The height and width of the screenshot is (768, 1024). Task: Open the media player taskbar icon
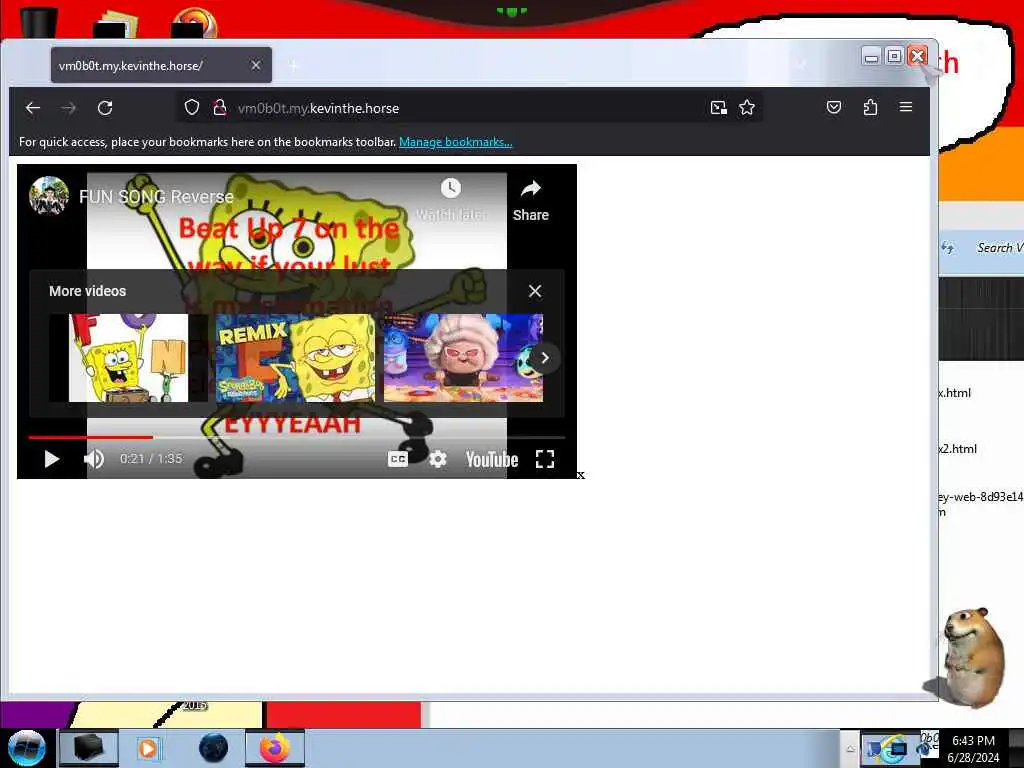148,748
